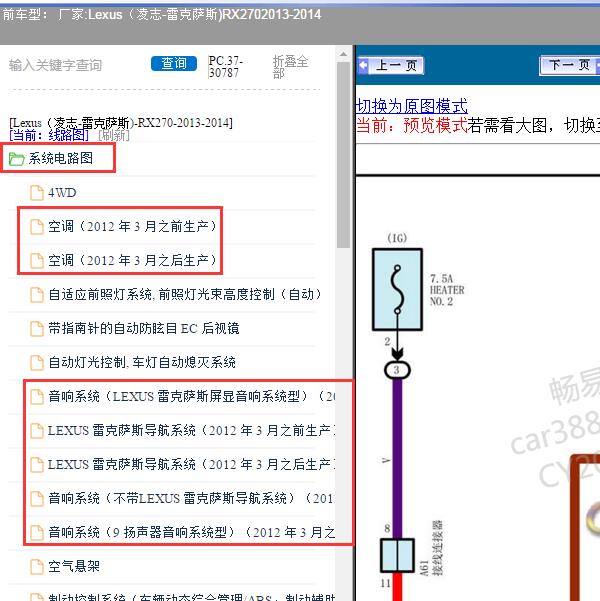Image resolution: width=600 pixels, height=601 pixels.
Task: Click the Lexus RX270-2013-2014 tree heading
Action: (121, 123)
